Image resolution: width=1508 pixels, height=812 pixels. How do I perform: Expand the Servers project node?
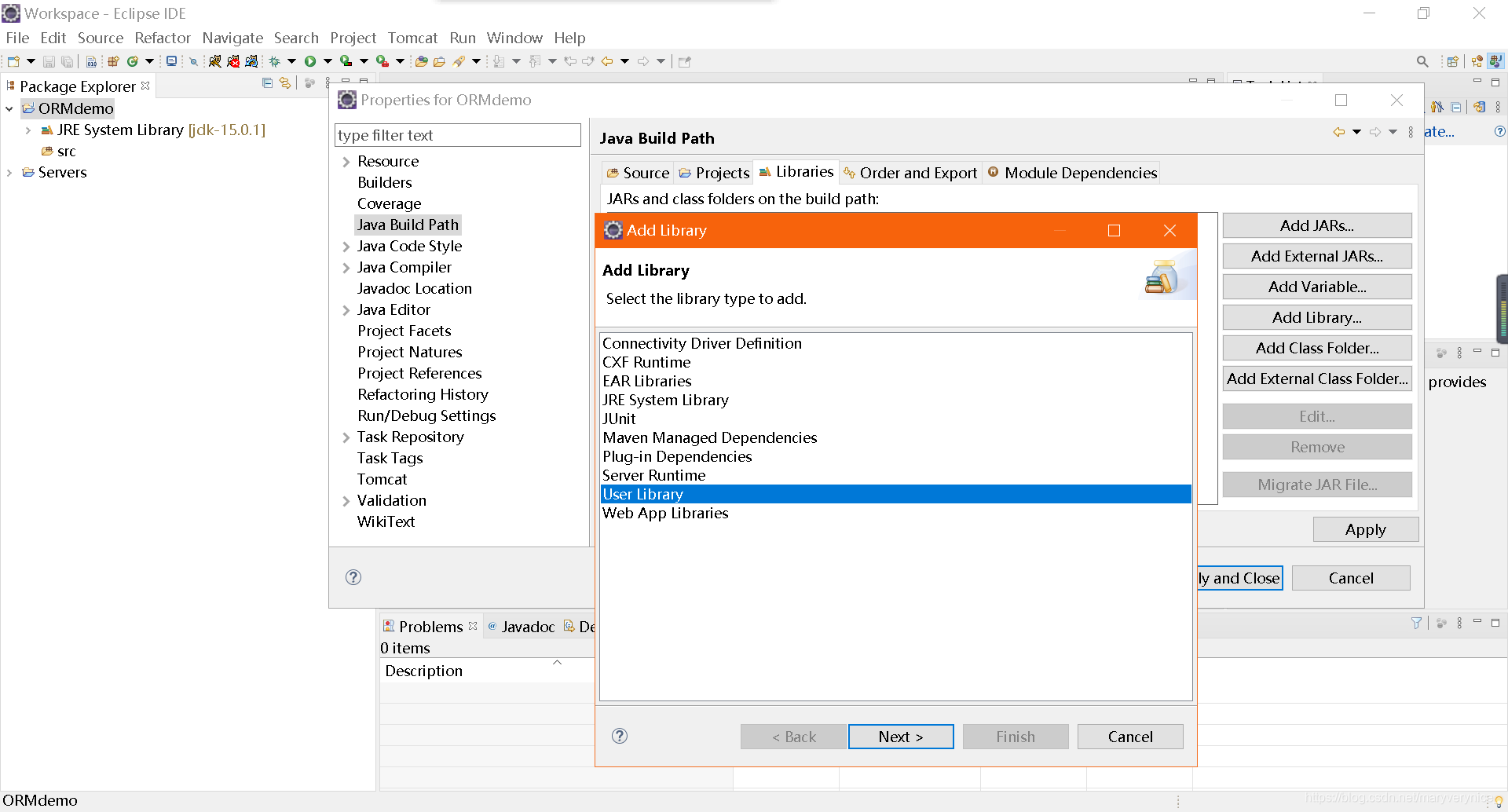(x=9, y=173)
